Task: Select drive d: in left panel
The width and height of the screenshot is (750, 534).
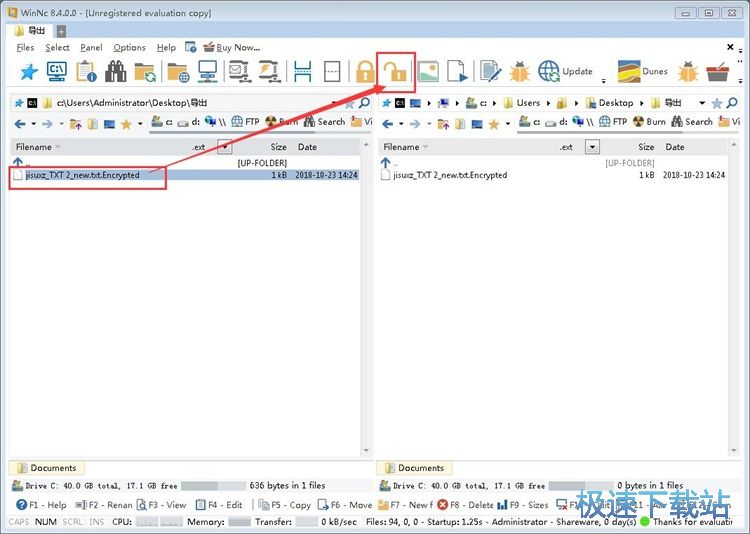Action: pyautogui.click(x=188, y=122)
